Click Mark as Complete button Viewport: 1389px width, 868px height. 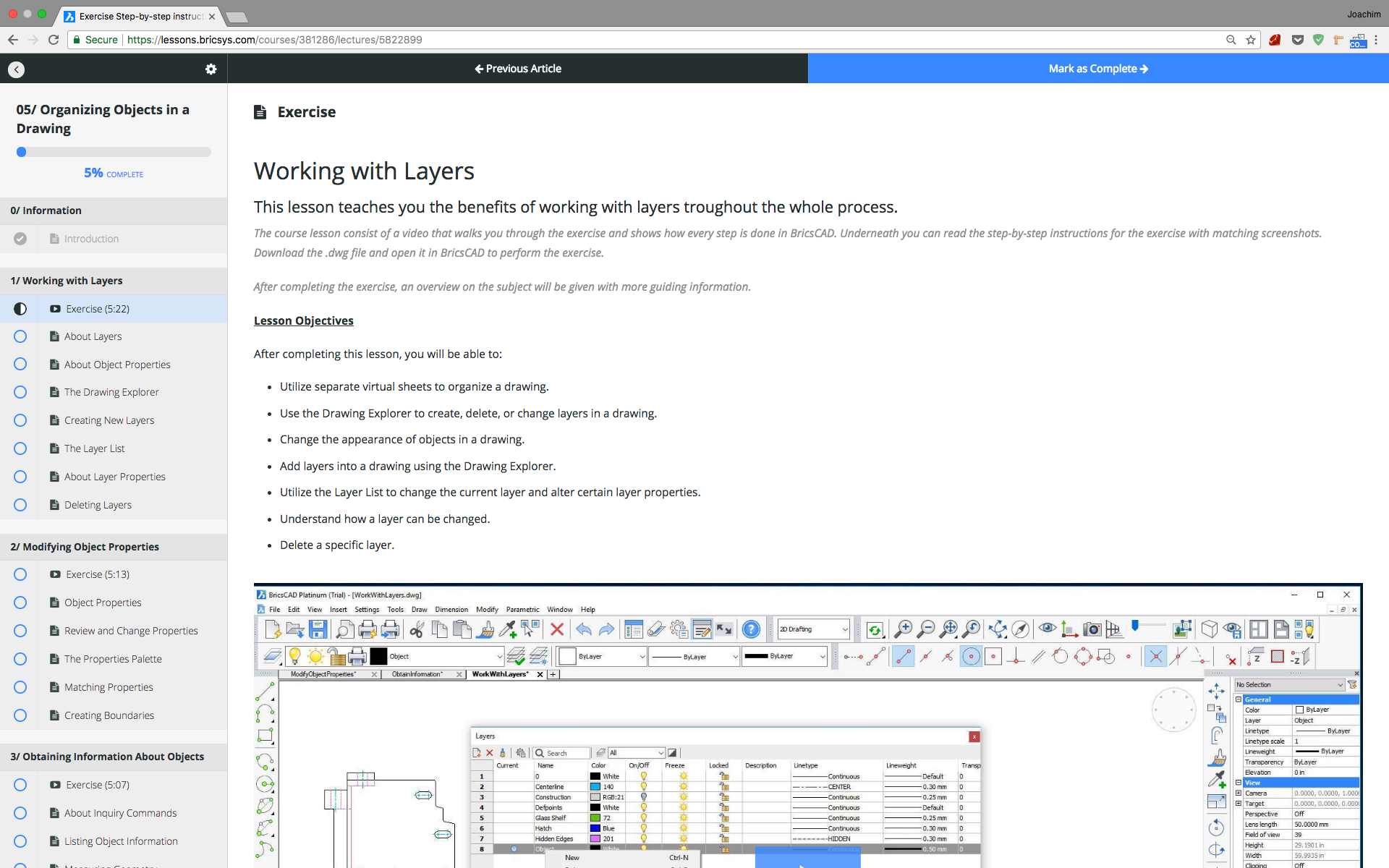[1098, 69]
